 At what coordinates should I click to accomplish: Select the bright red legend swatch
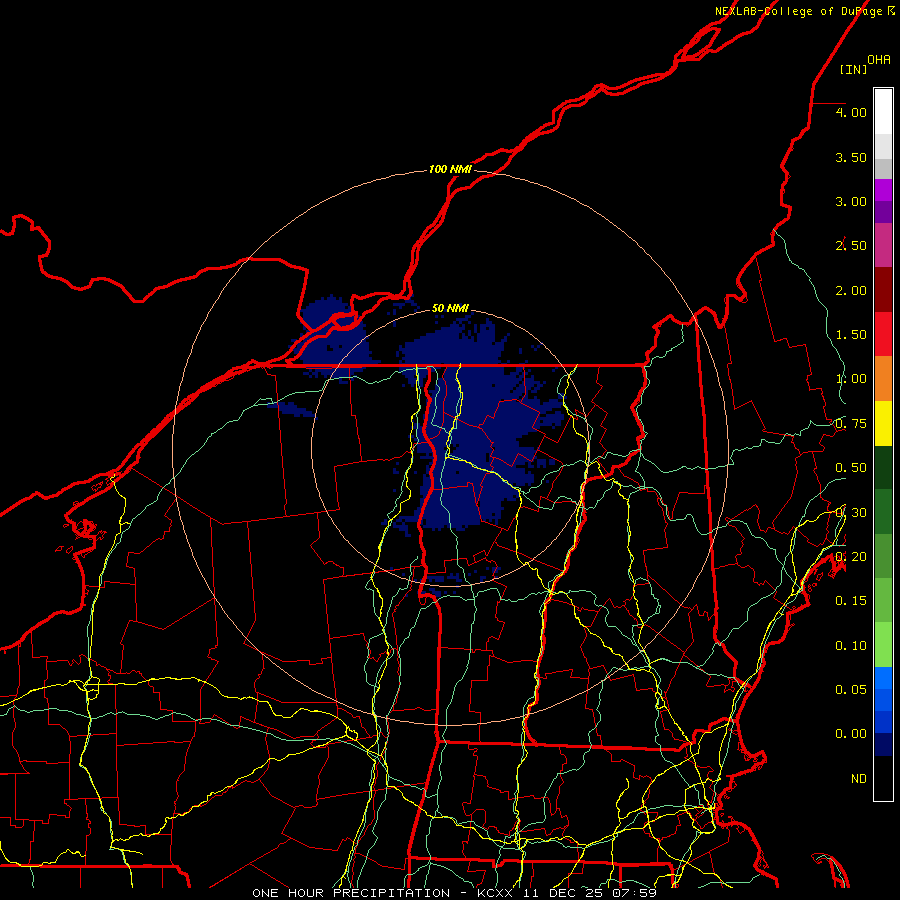pyautogui.click(x=883, y=334)
